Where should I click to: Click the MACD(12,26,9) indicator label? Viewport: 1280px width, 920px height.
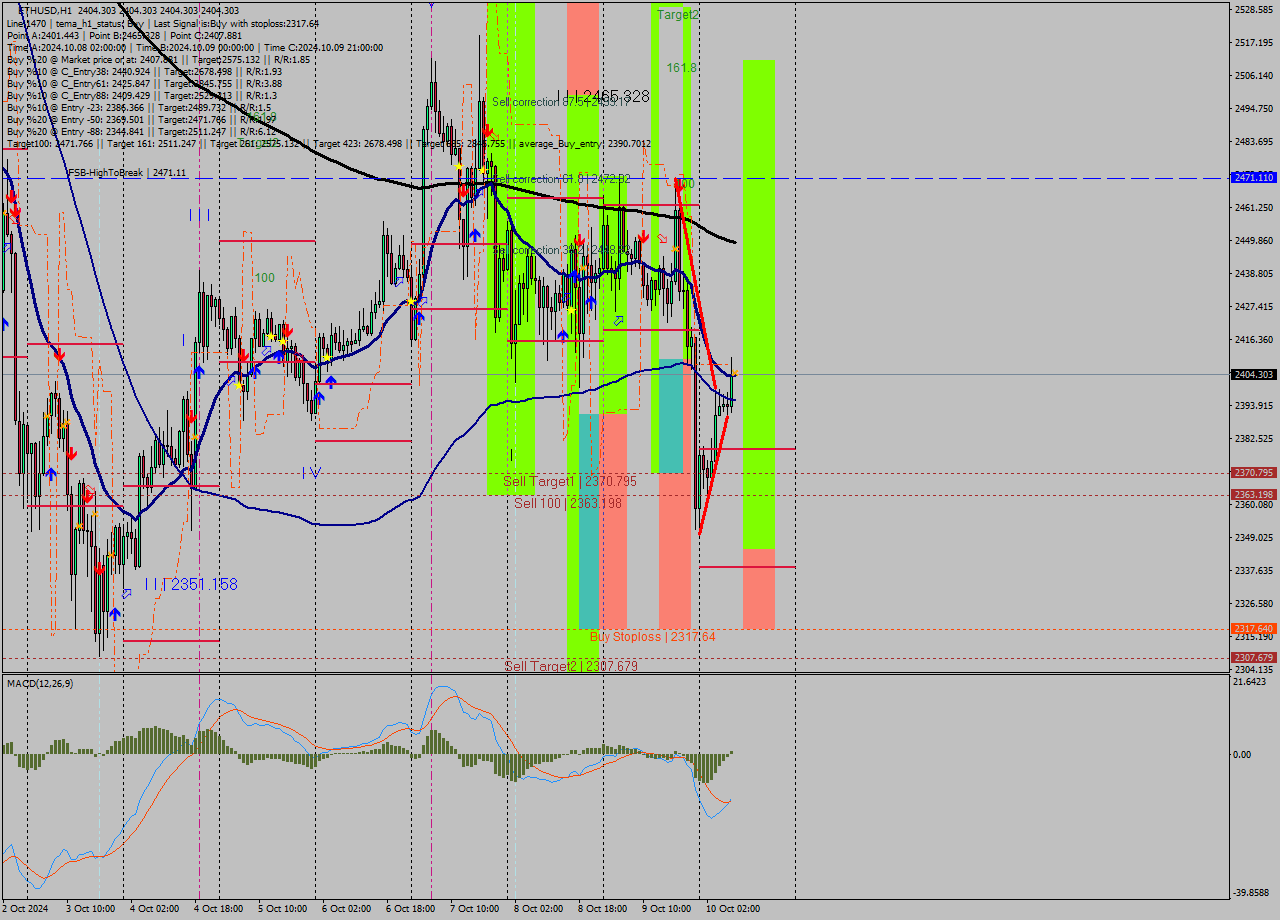pos(39,683)
